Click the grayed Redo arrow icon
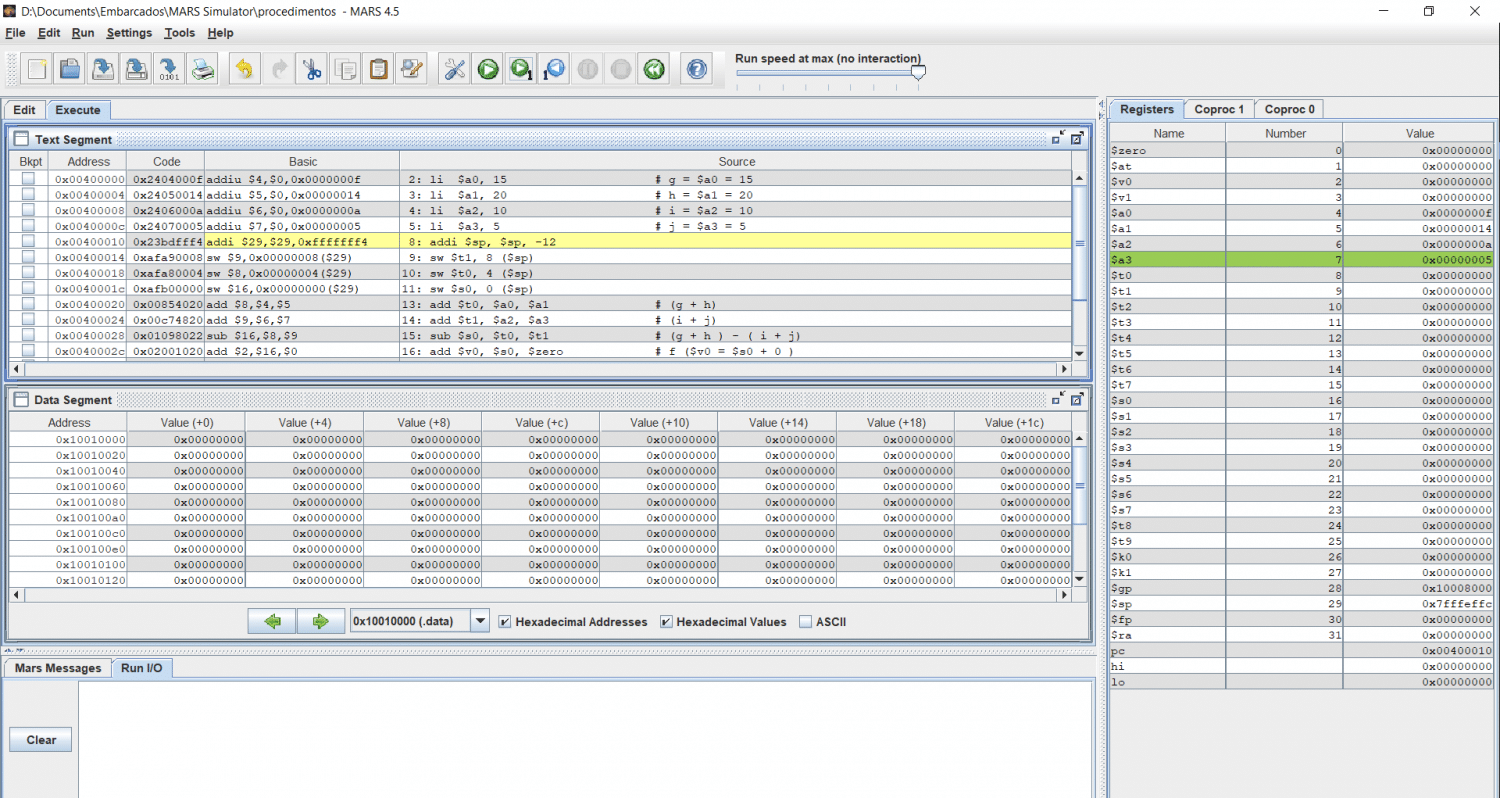 278,69
